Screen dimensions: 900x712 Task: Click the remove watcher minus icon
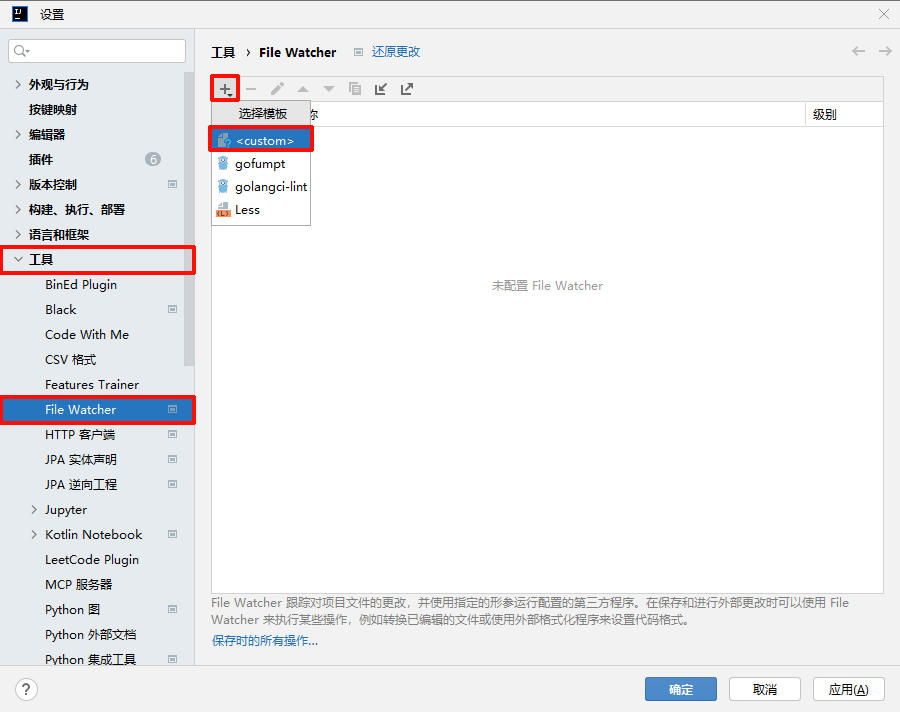click(251, 89)
